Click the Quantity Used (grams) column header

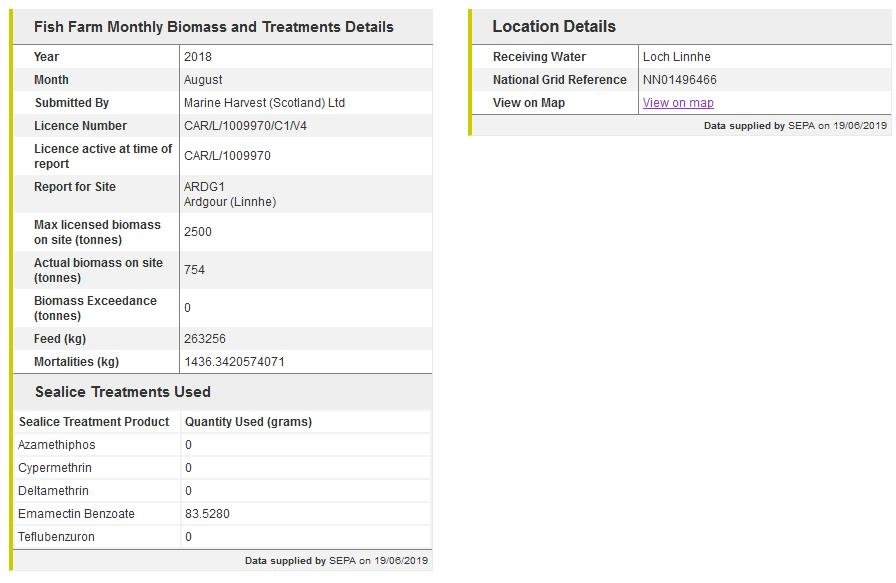point(248,422)
